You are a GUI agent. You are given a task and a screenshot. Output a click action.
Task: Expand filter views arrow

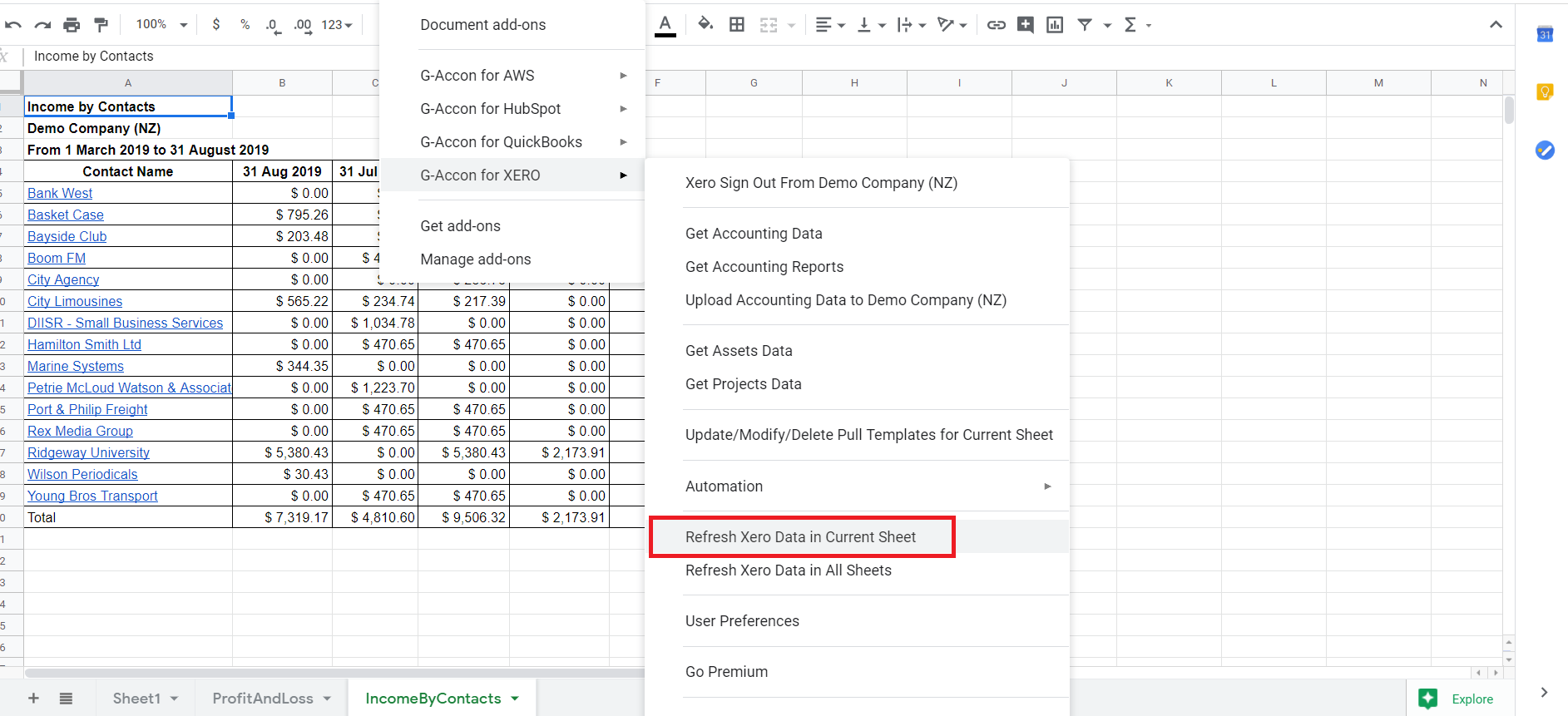[x=1107, y=26]
